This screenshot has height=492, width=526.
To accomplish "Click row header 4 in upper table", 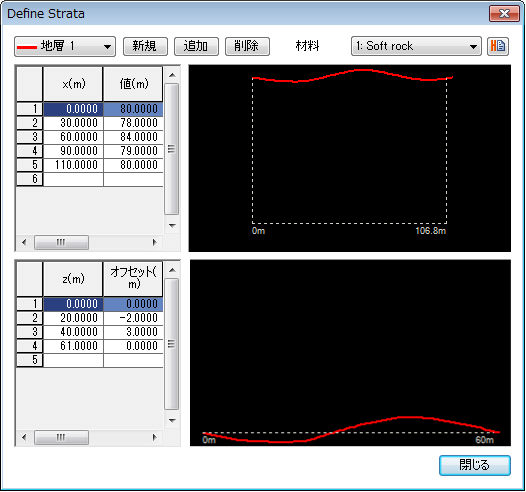I will pos(30,151).
